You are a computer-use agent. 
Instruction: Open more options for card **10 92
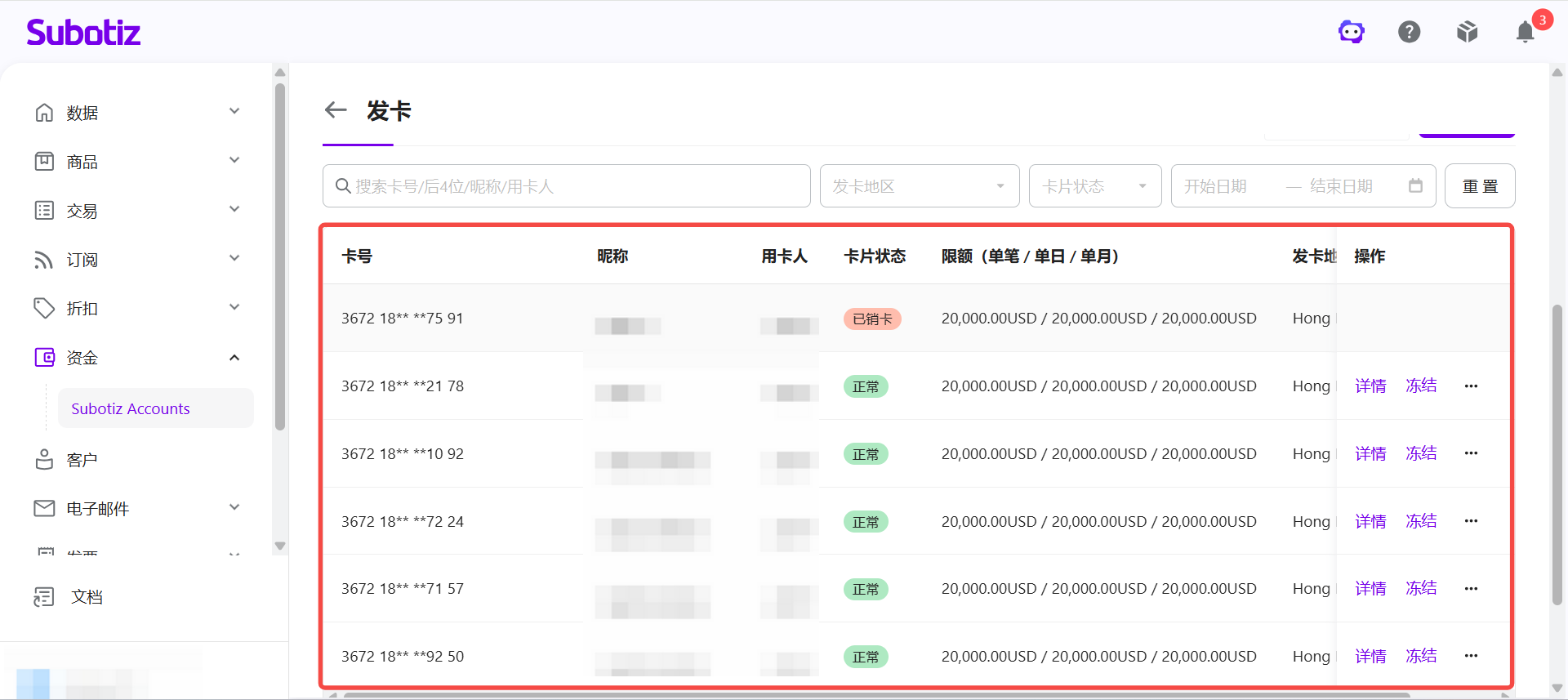tap(1471, 453)
